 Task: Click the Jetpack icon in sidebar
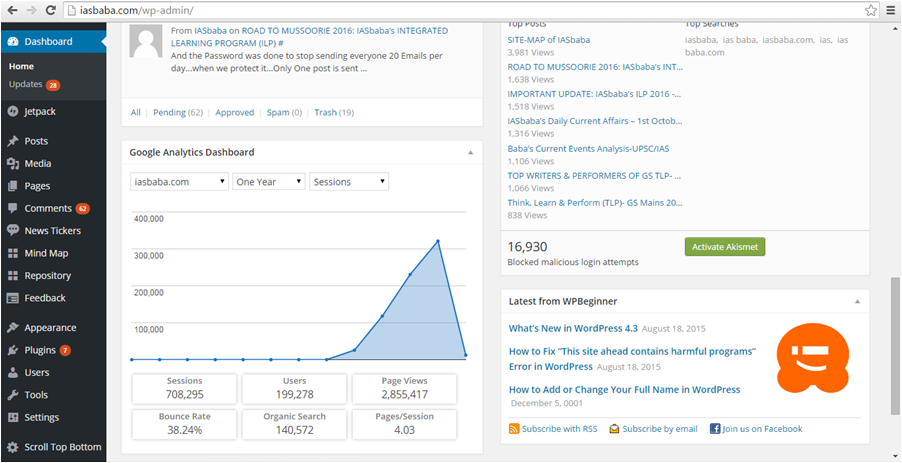click(13, 112)
